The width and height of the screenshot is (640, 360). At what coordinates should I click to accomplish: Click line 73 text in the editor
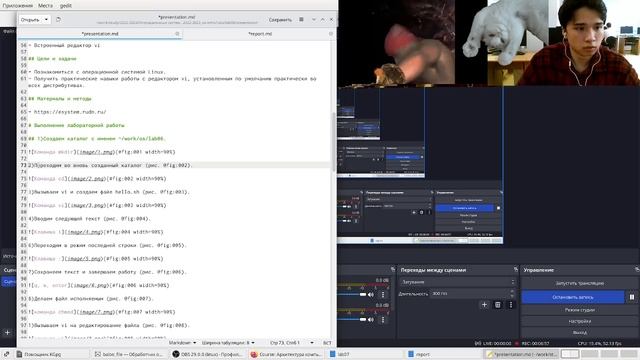(x=110, y=165)
